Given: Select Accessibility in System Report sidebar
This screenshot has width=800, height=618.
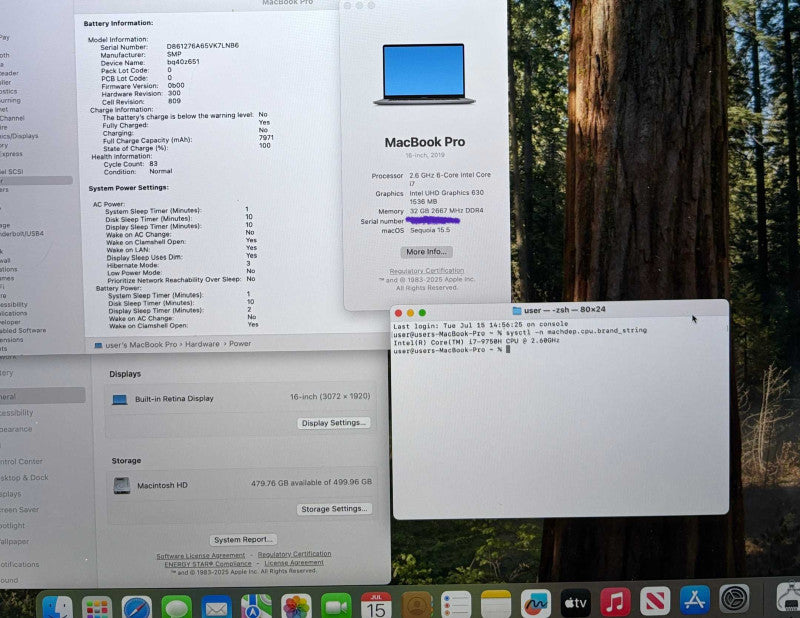Looking at the screenshot, I should coord(14,305).
